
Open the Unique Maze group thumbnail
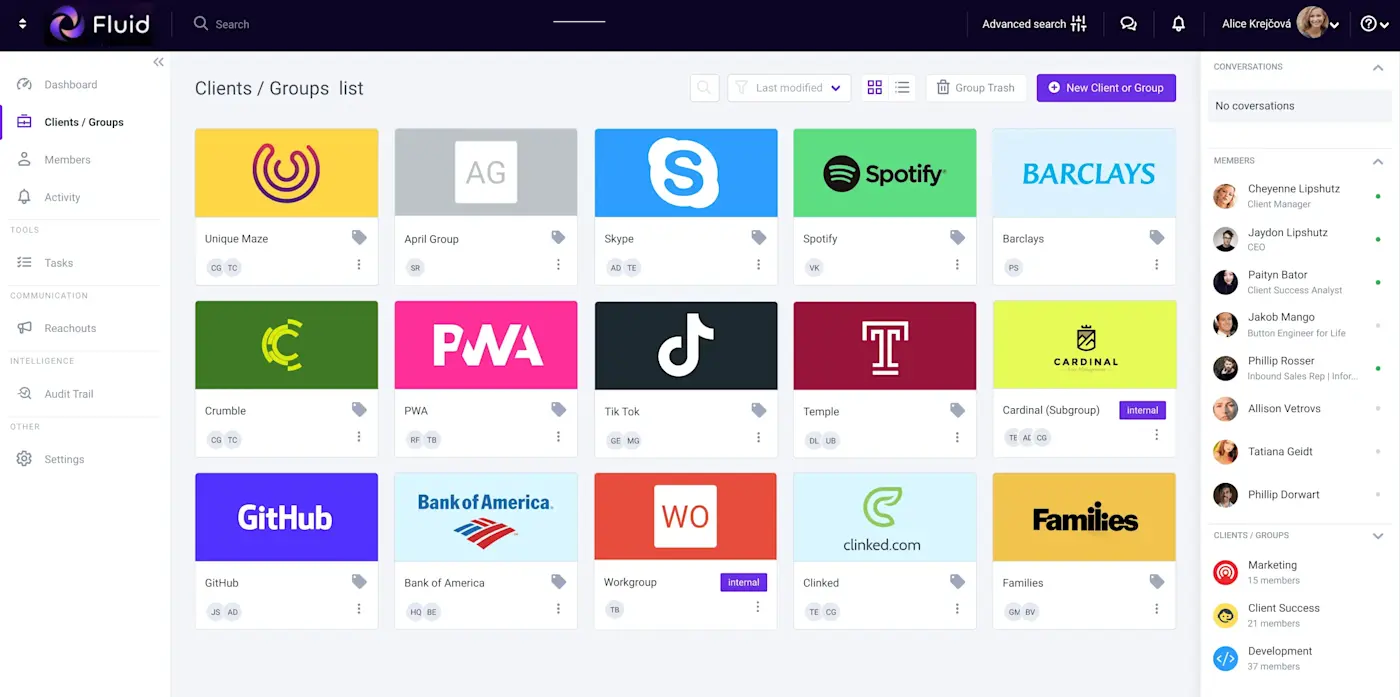click(x=286, y=173)
